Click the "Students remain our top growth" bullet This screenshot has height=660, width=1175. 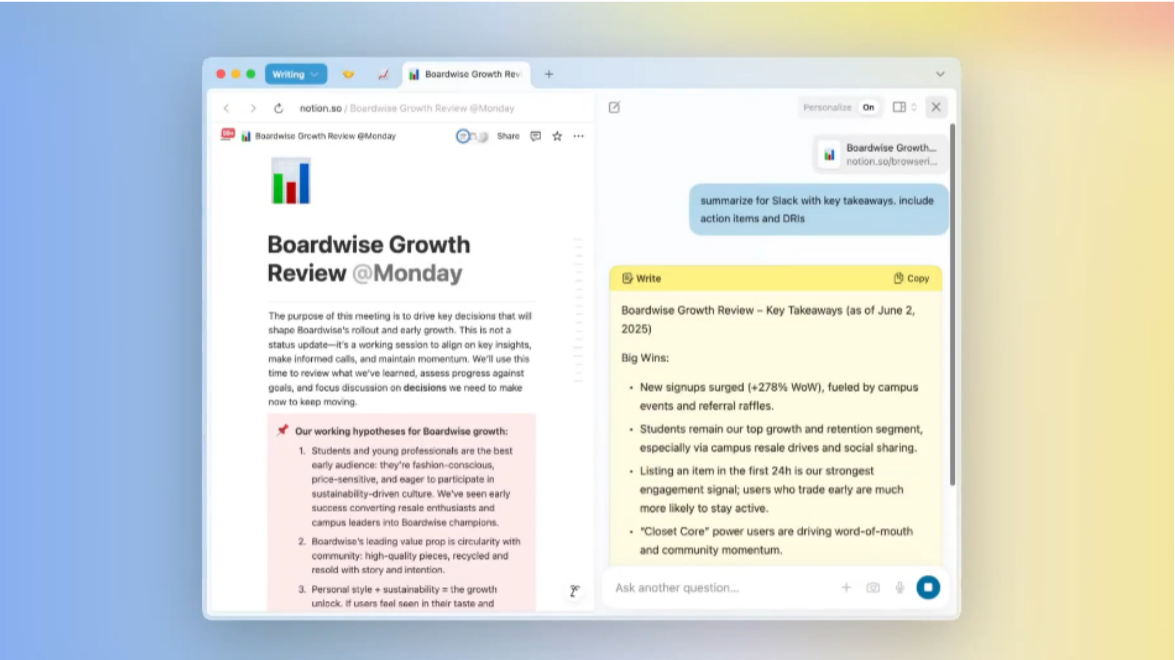[x=781, y=439]
